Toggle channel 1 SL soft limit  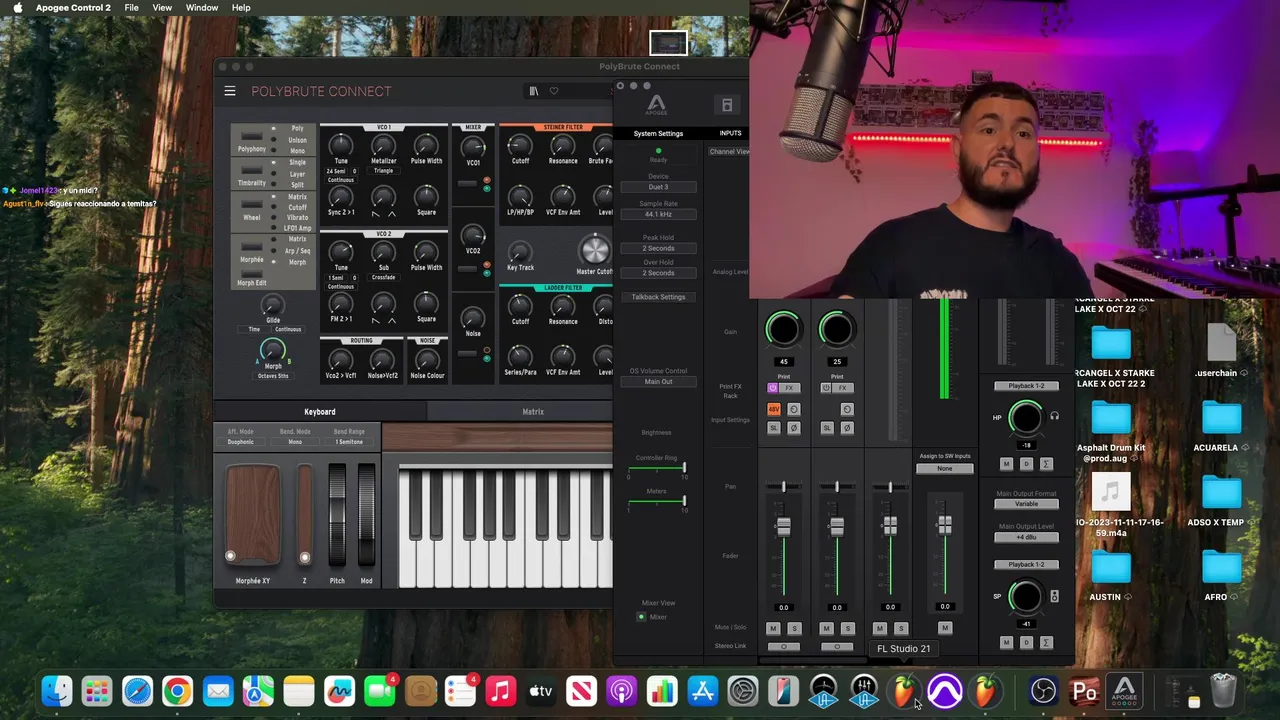coord(773,428)
